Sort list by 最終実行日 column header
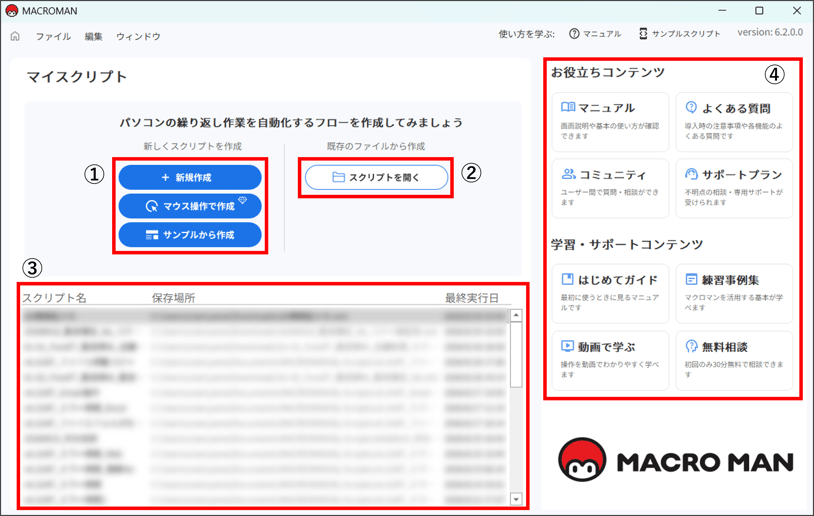The image size is (814, 516). [471, 298]
